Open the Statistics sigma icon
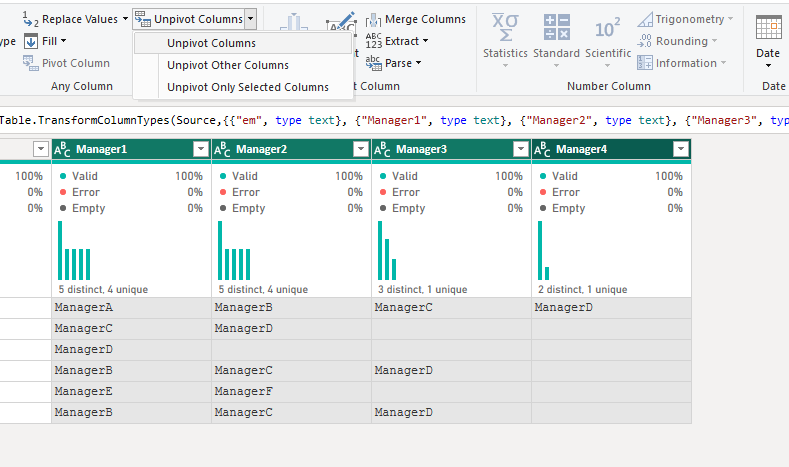The height and width of the screenshot is (467, 789). tap(505, 27)
